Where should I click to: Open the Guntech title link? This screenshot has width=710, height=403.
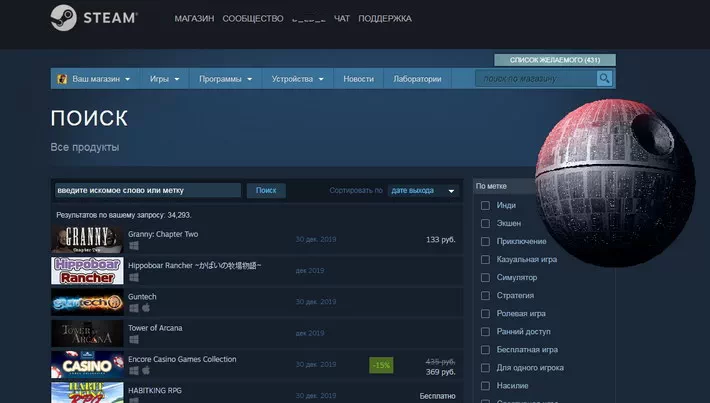(142, 297)
